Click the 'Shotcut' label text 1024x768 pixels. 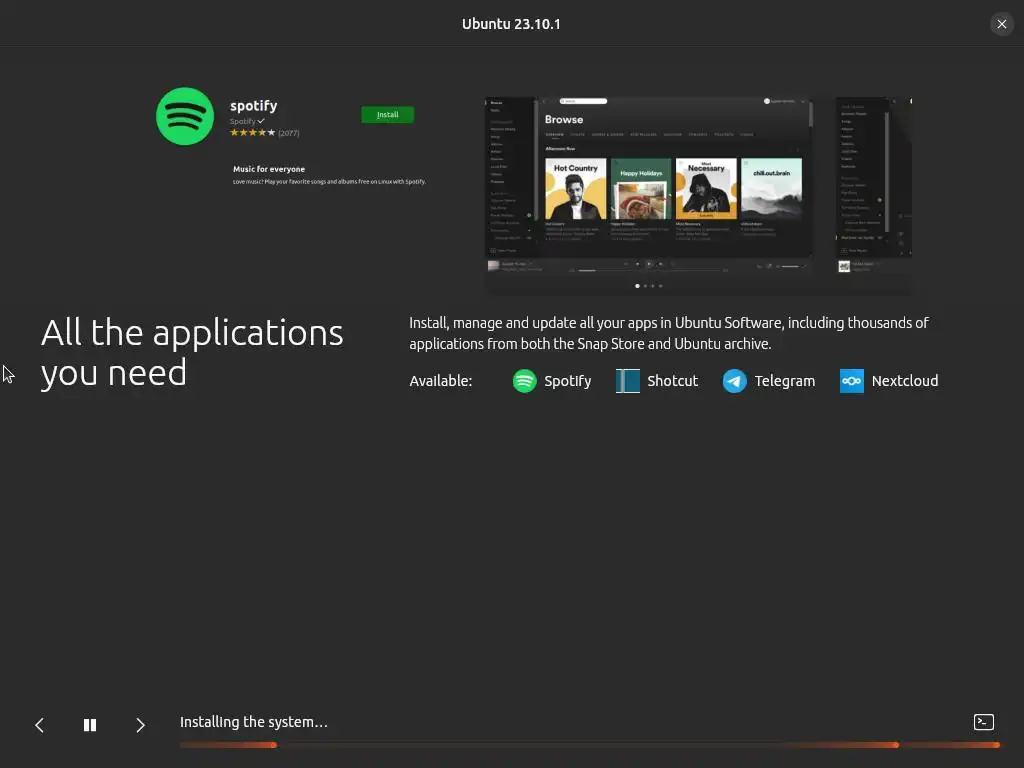point(673,381)
